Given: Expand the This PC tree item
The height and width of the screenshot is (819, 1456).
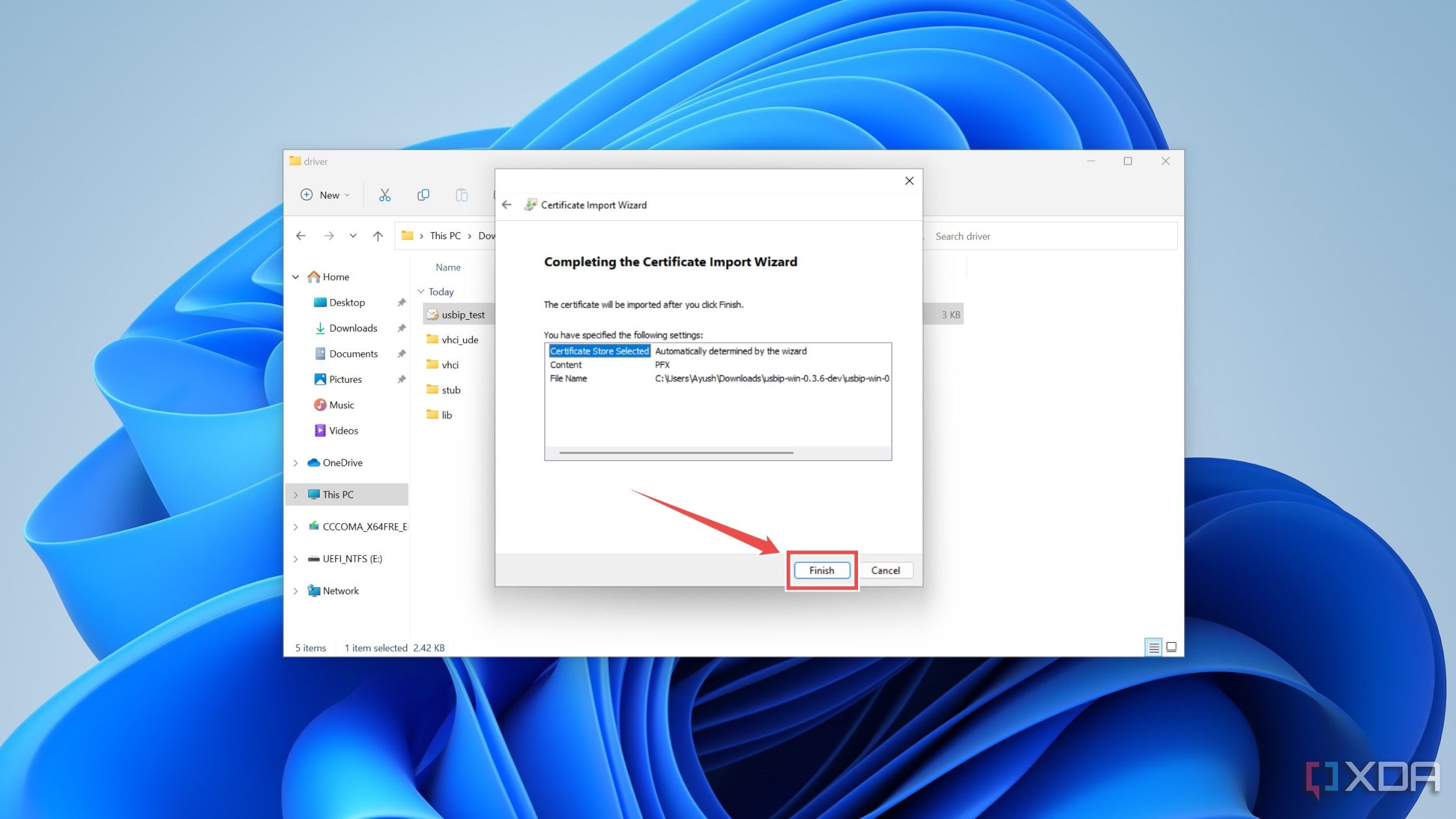Looking at the screenshot, I should click(x=296, y=494).
